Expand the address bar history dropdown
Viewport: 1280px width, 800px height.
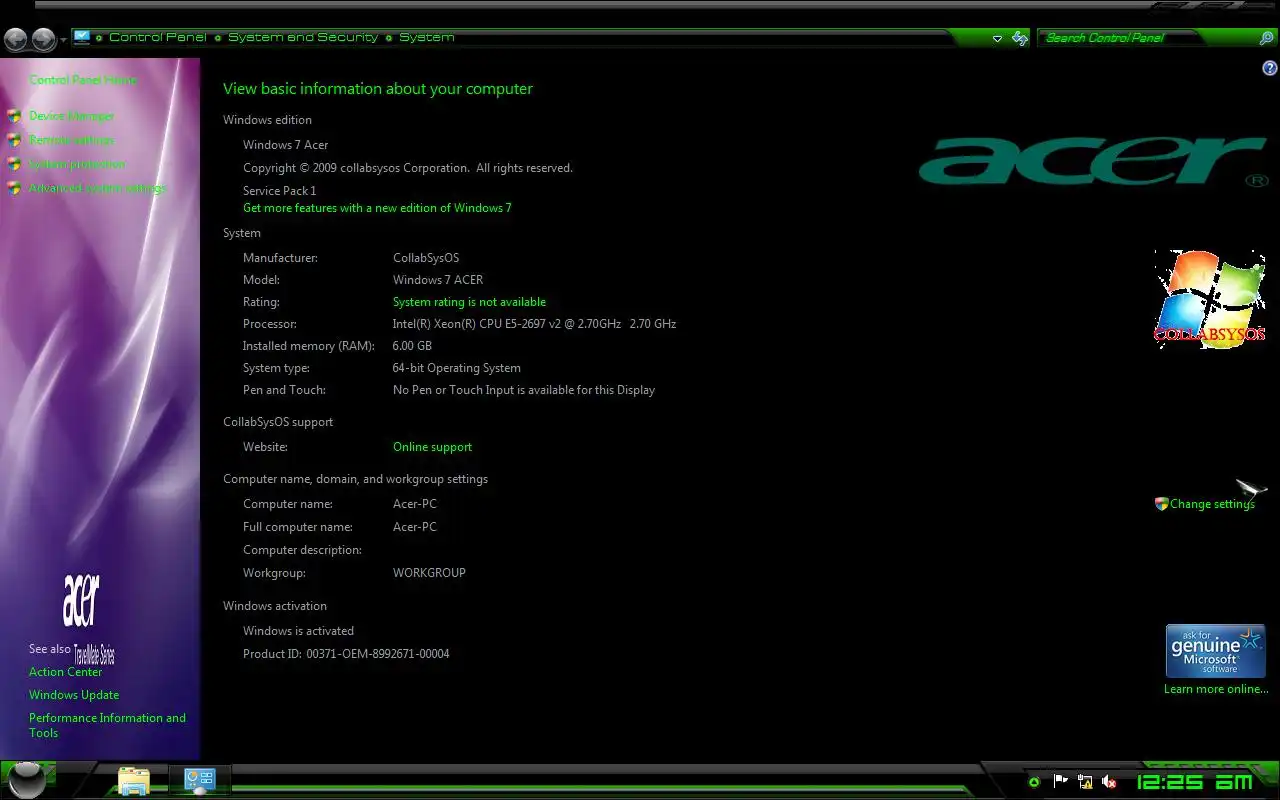click(997, 38)
